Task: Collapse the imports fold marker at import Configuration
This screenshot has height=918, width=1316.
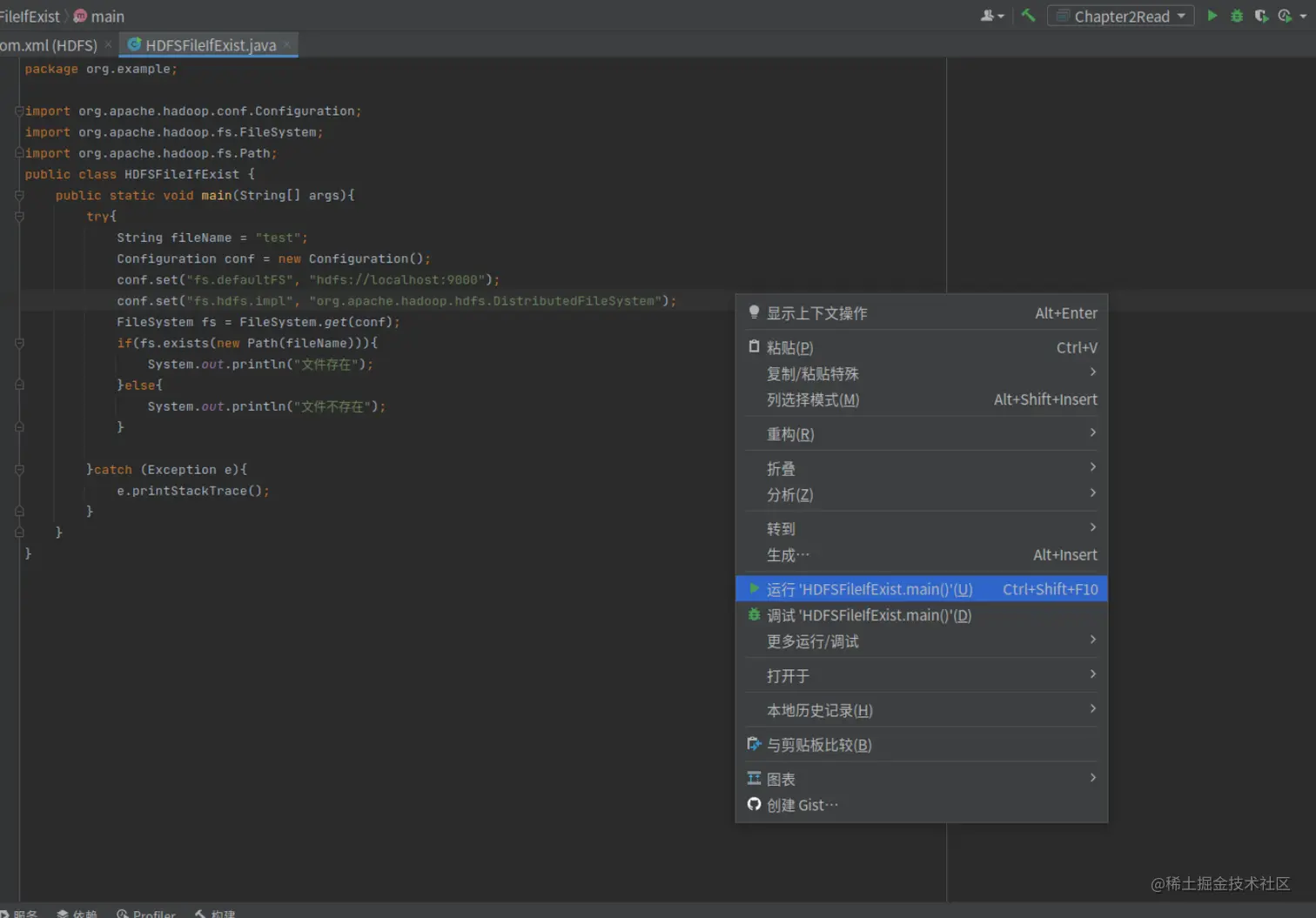Action: [19, 111]
